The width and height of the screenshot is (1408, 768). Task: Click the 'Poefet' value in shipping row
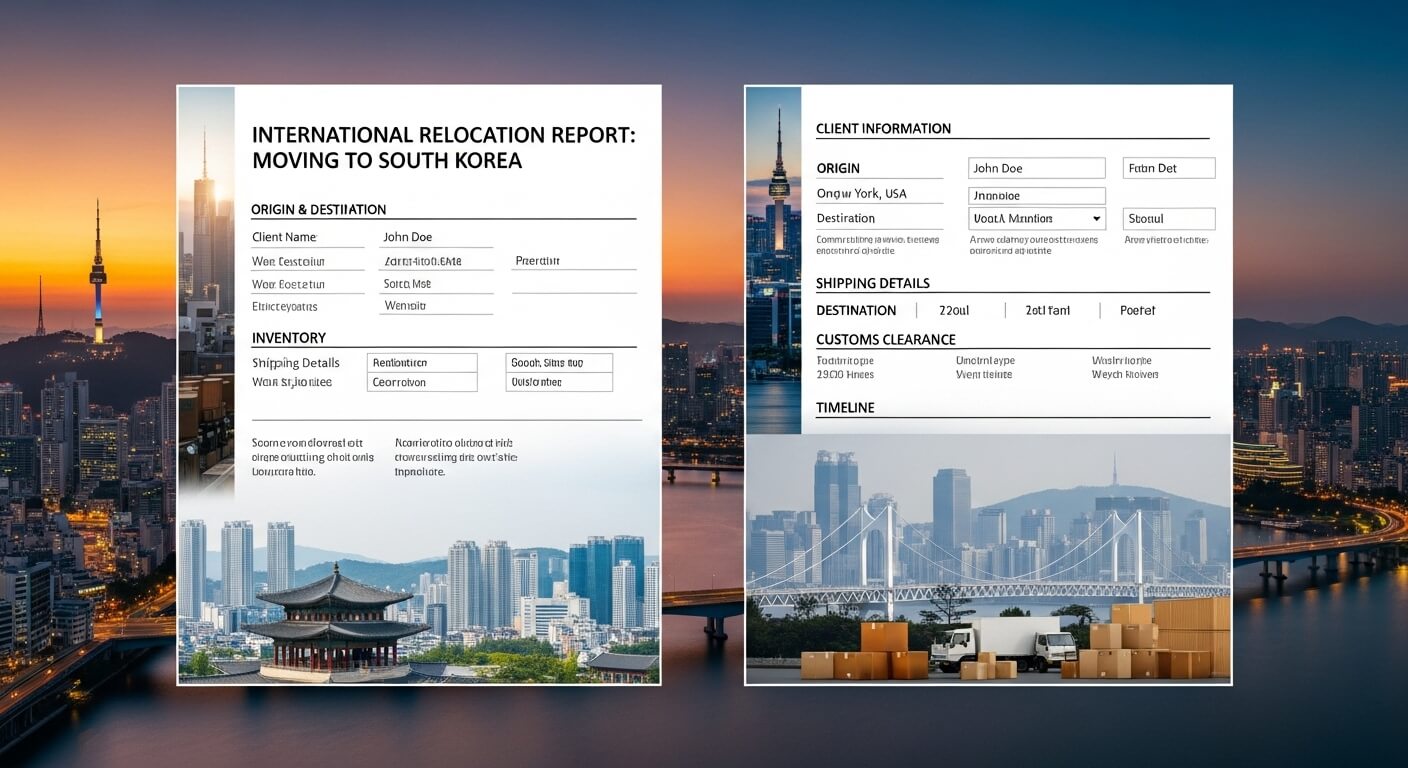pos(1138,311)
